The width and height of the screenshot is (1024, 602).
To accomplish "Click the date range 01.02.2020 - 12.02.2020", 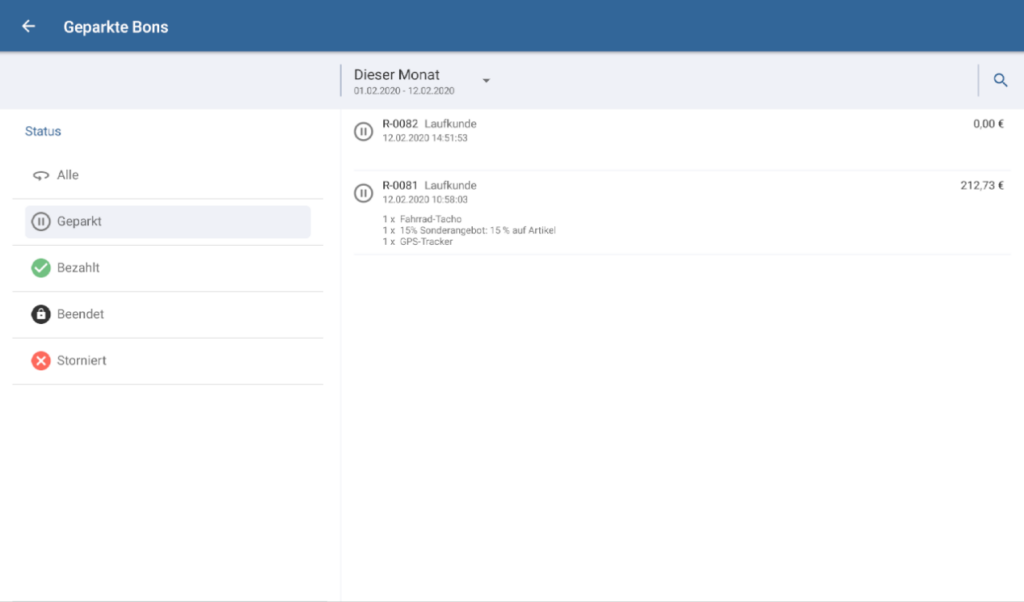I will tap(404, 91).
